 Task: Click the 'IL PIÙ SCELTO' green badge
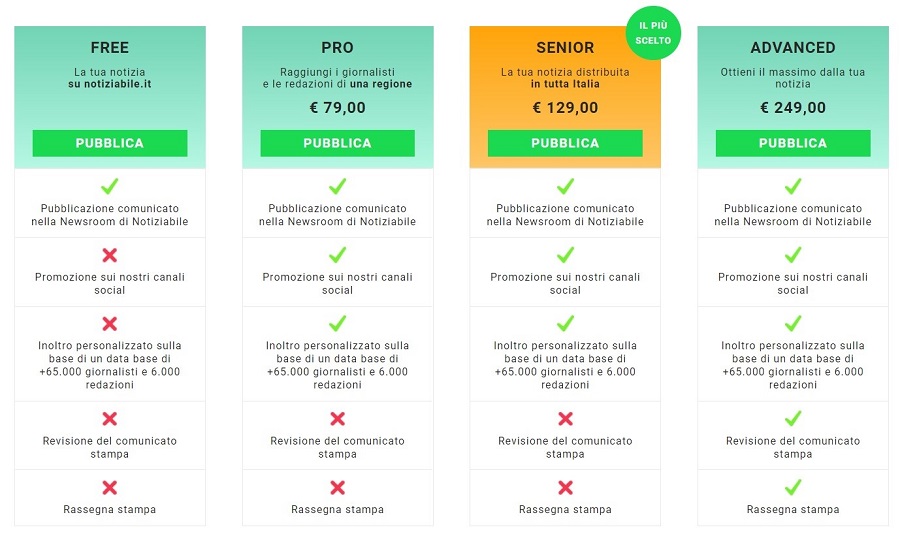[653, 33]
